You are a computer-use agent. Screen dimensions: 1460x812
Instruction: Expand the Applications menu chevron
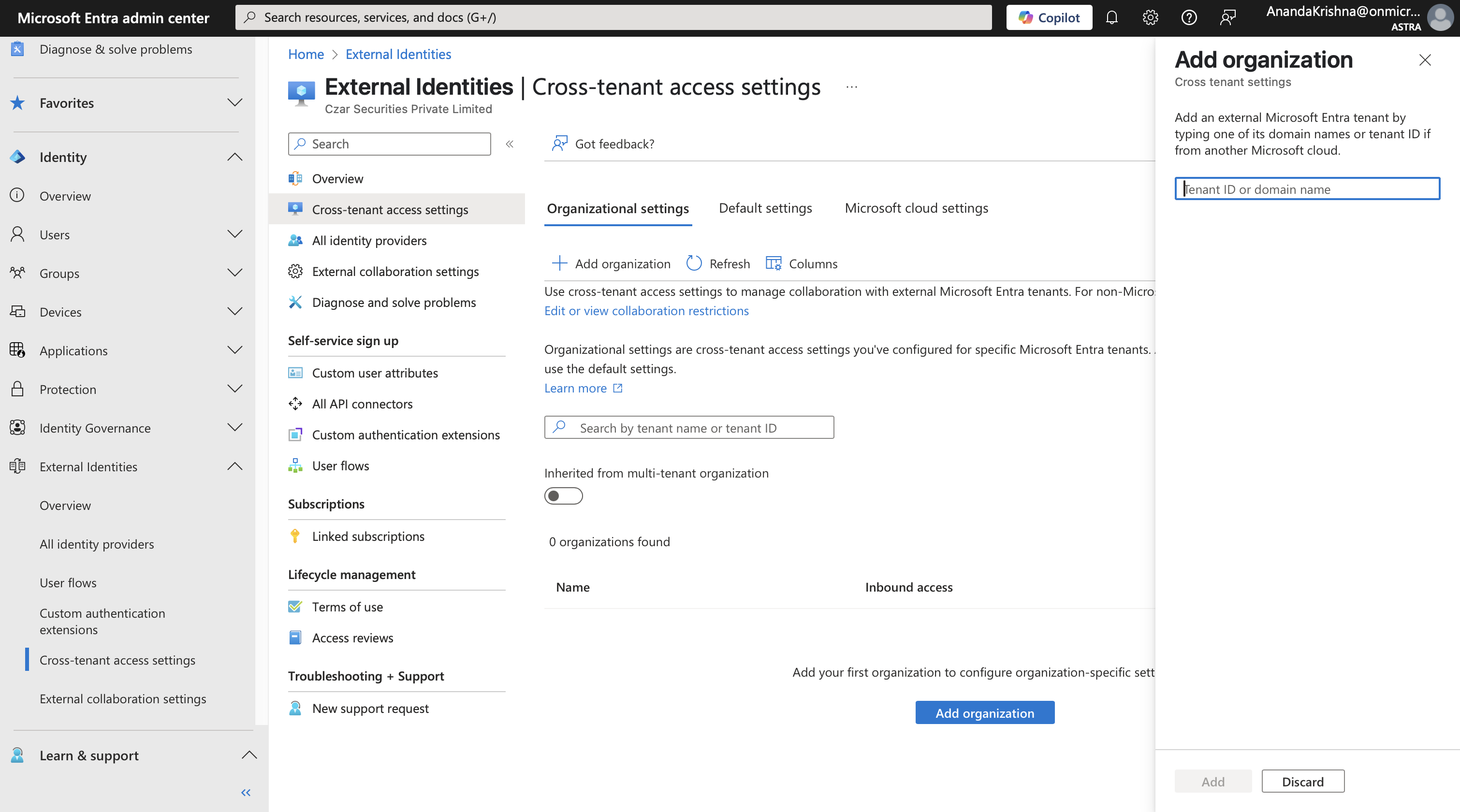click(x=234, y=350)
